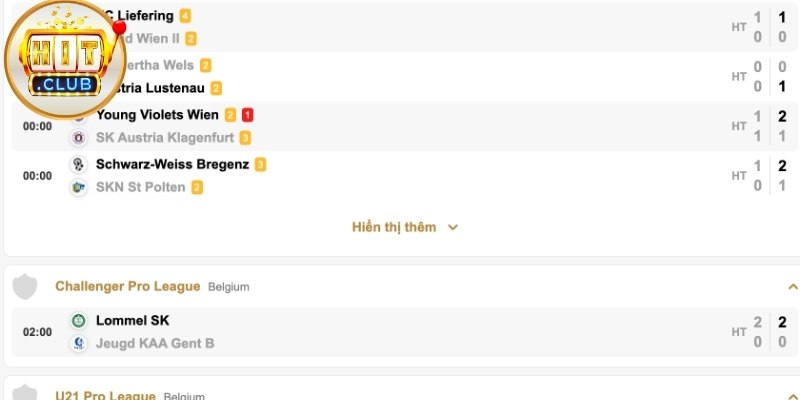Expand more matches with Hiển thị thêm
Screen dimensions: 800x400
point(404,227)
